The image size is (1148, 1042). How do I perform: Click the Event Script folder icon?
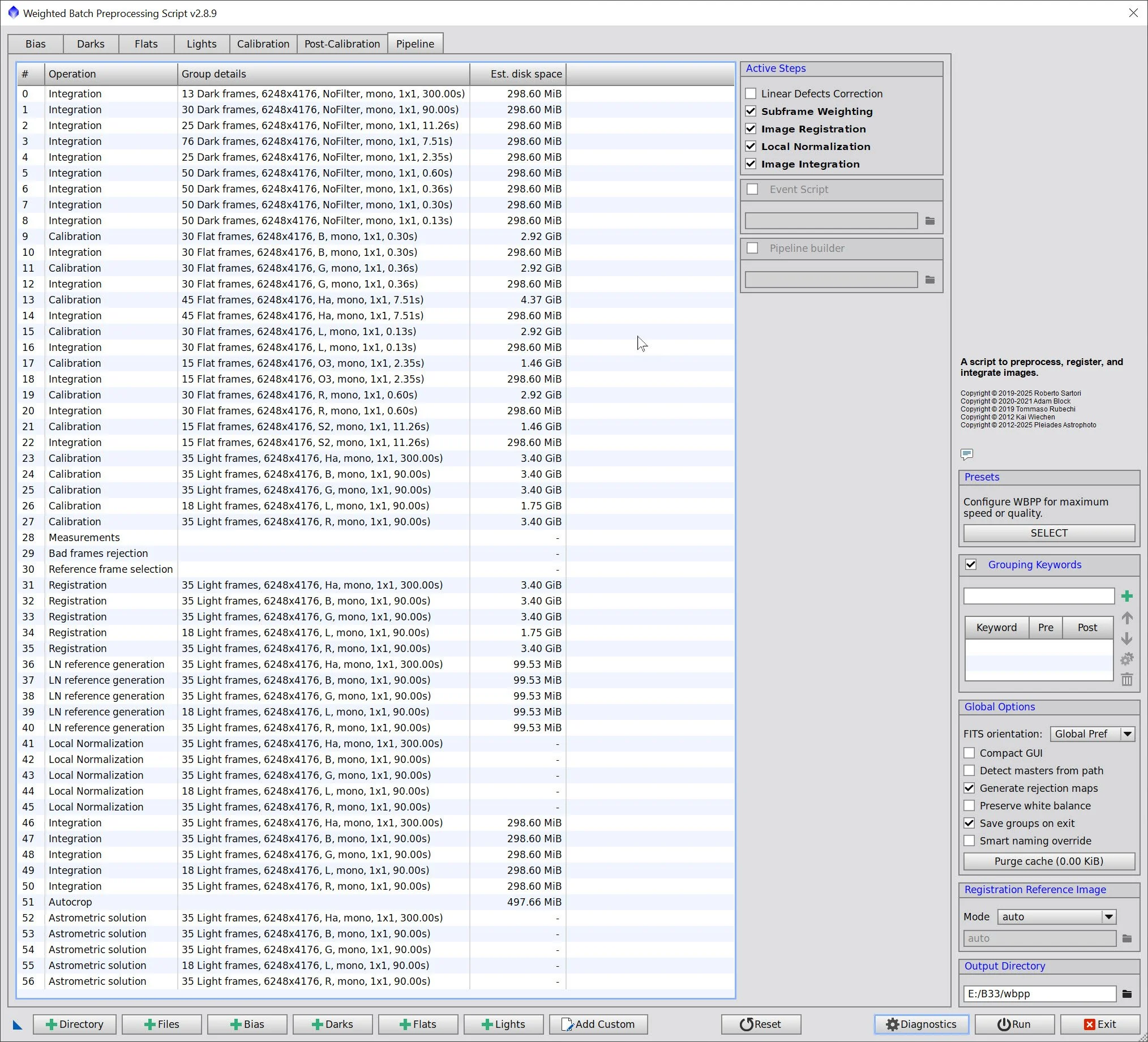930,221
